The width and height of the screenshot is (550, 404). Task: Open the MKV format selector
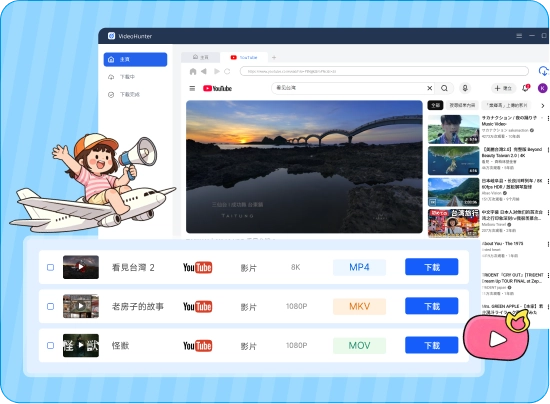[x=360, y=307]
